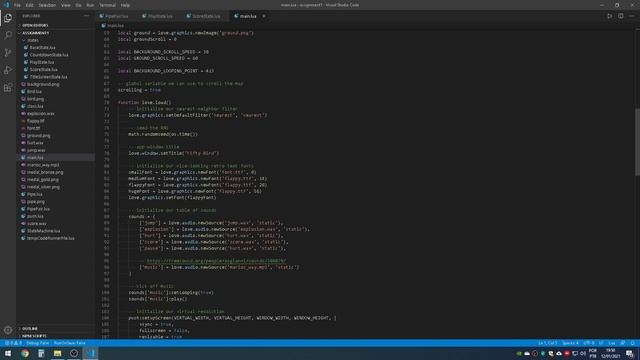Click the feedback icon in status bar
This screenshot has height=360, width=640.
pyautogui.click(x=622, y=343)
